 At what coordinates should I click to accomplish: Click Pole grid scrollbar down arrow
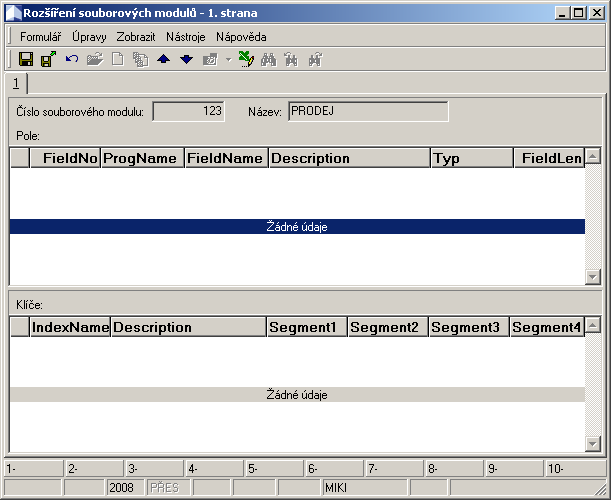click(x=592, y=277)
